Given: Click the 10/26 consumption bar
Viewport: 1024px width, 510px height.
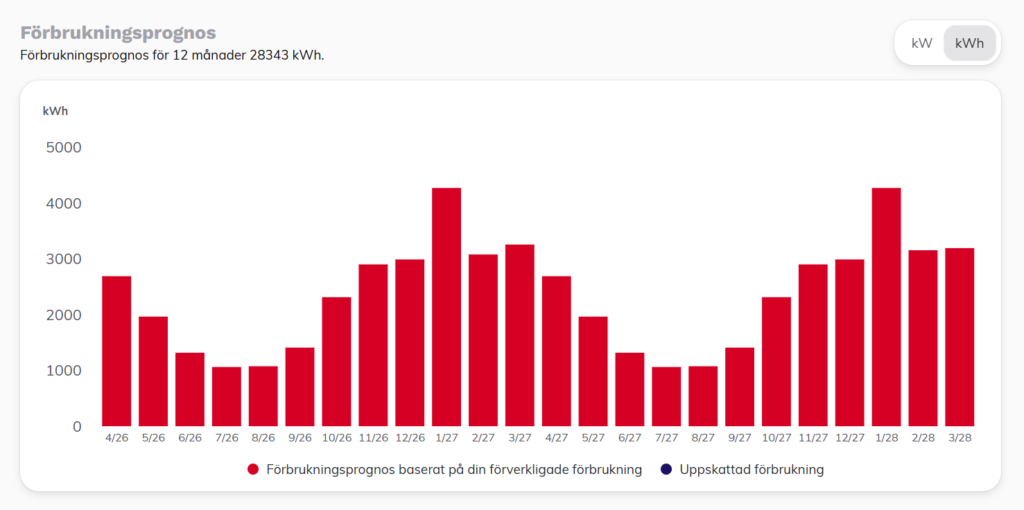Looking at the screenshot, I should coord(337,361).
